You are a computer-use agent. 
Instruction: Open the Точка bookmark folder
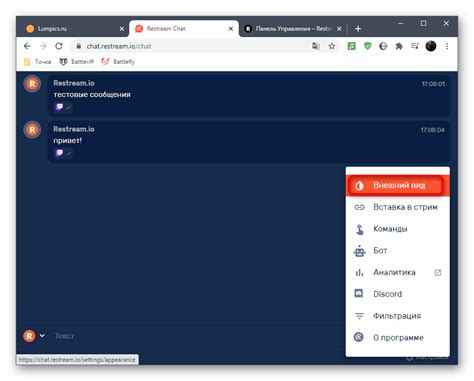click(38, 62)
